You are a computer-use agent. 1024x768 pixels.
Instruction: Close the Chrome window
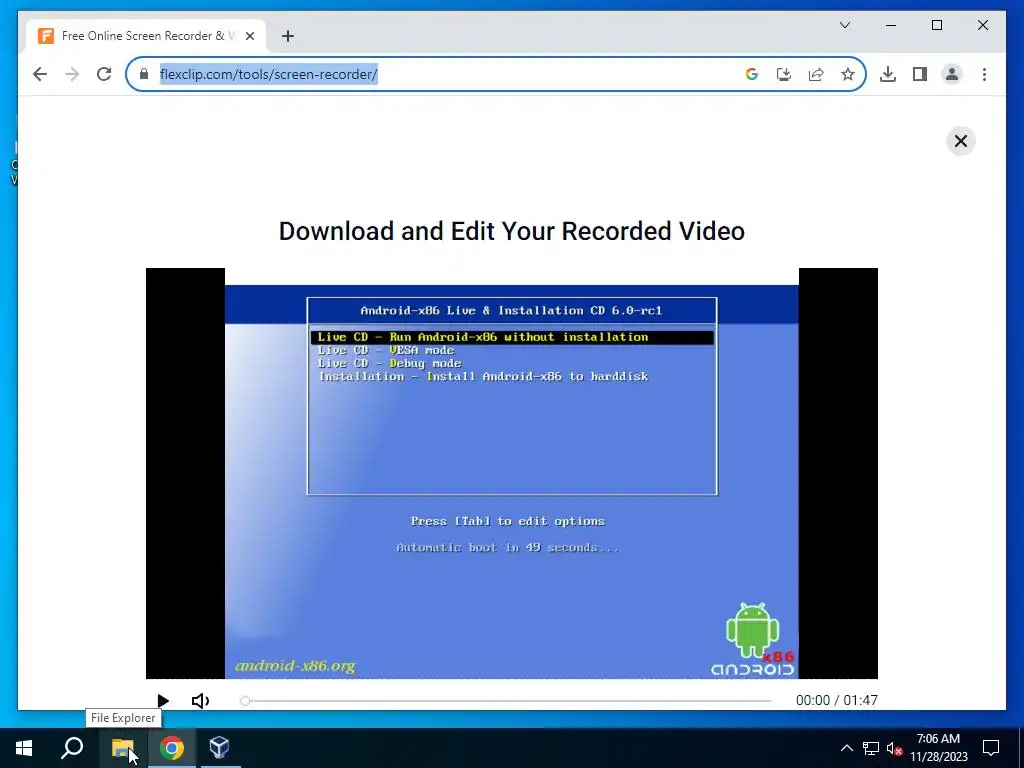click(982, 25)
